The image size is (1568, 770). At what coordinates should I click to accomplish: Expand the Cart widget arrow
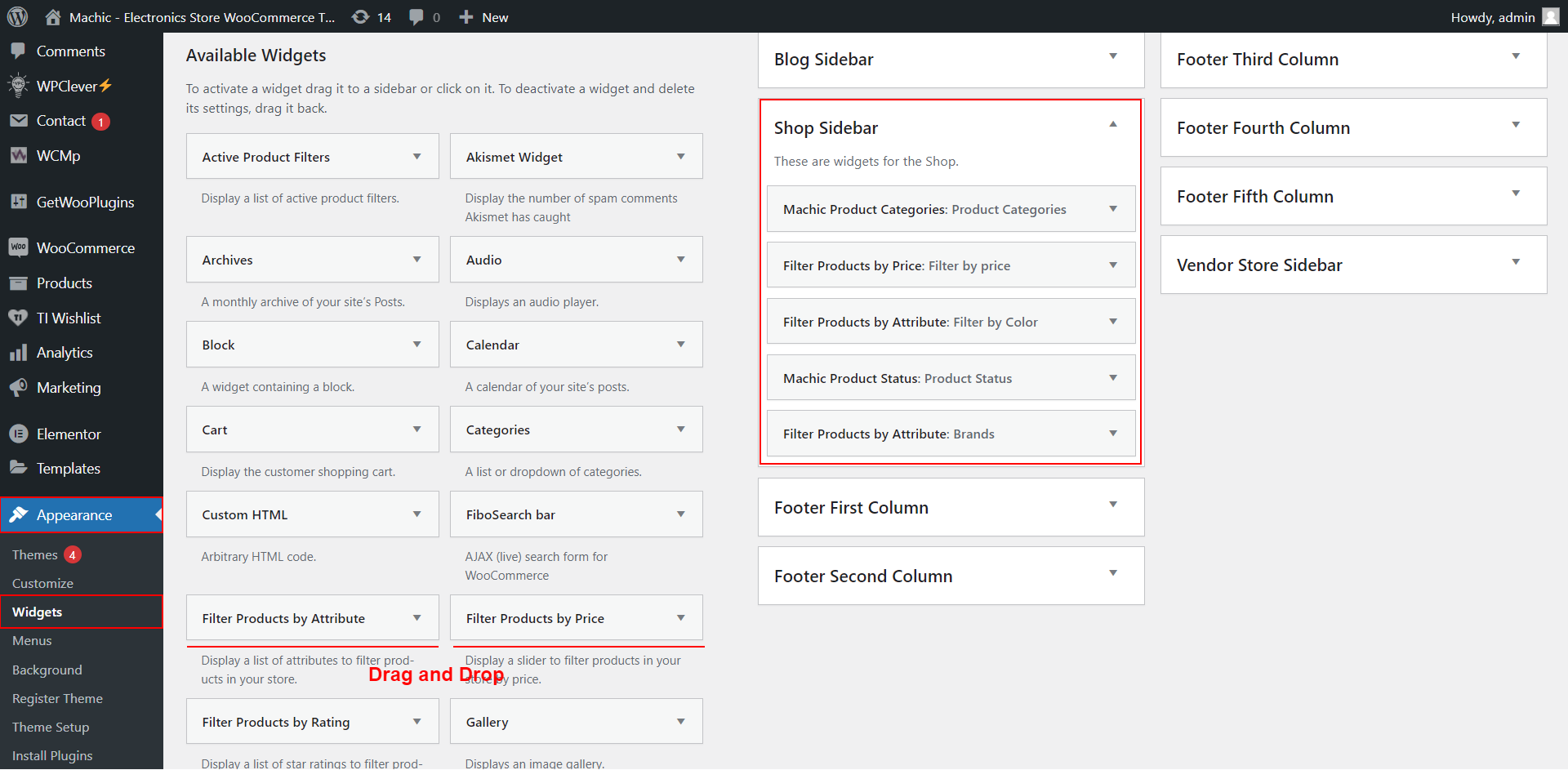416,430
